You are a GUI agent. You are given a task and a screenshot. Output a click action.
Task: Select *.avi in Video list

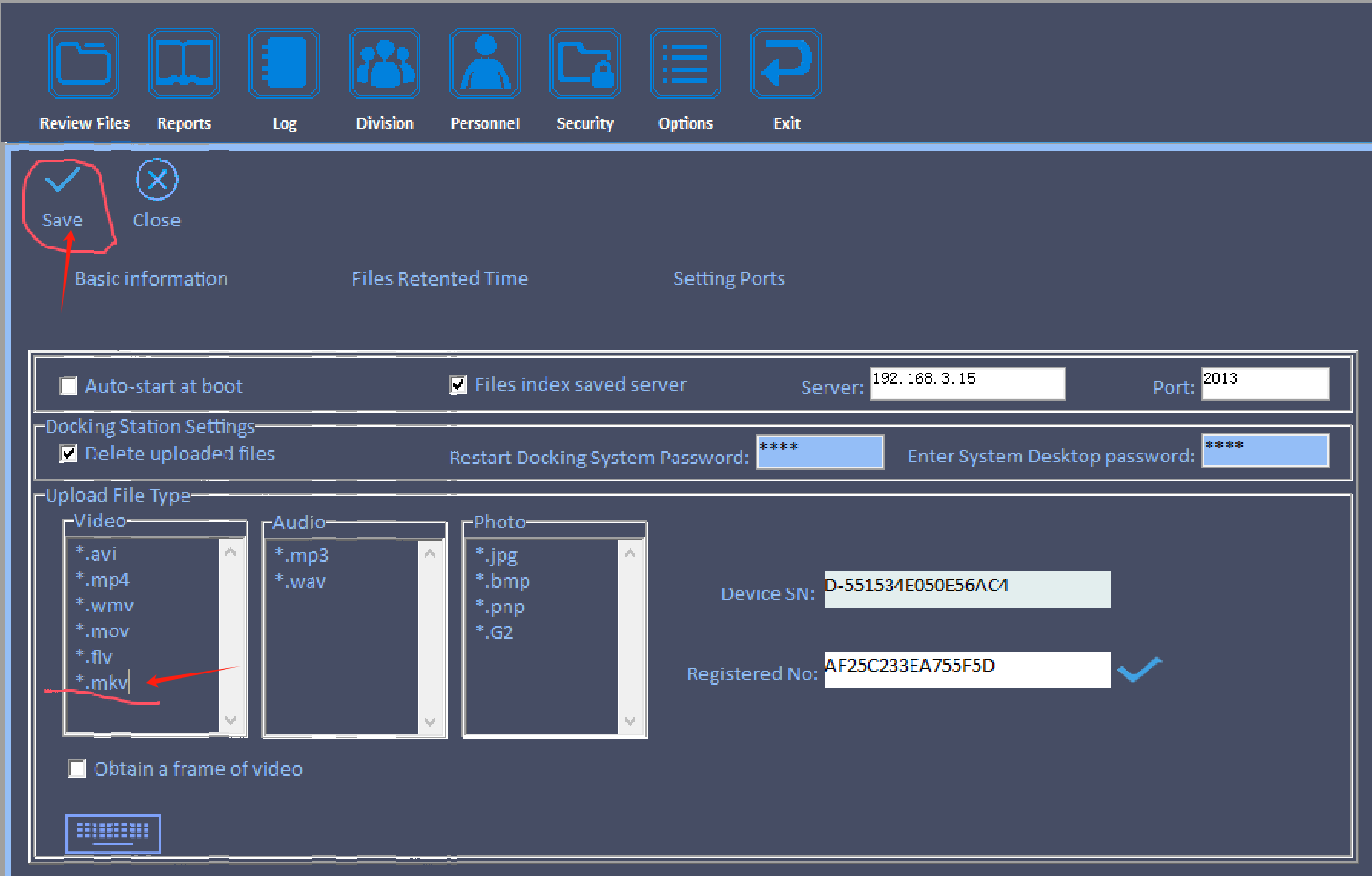[x=96, y=554]
